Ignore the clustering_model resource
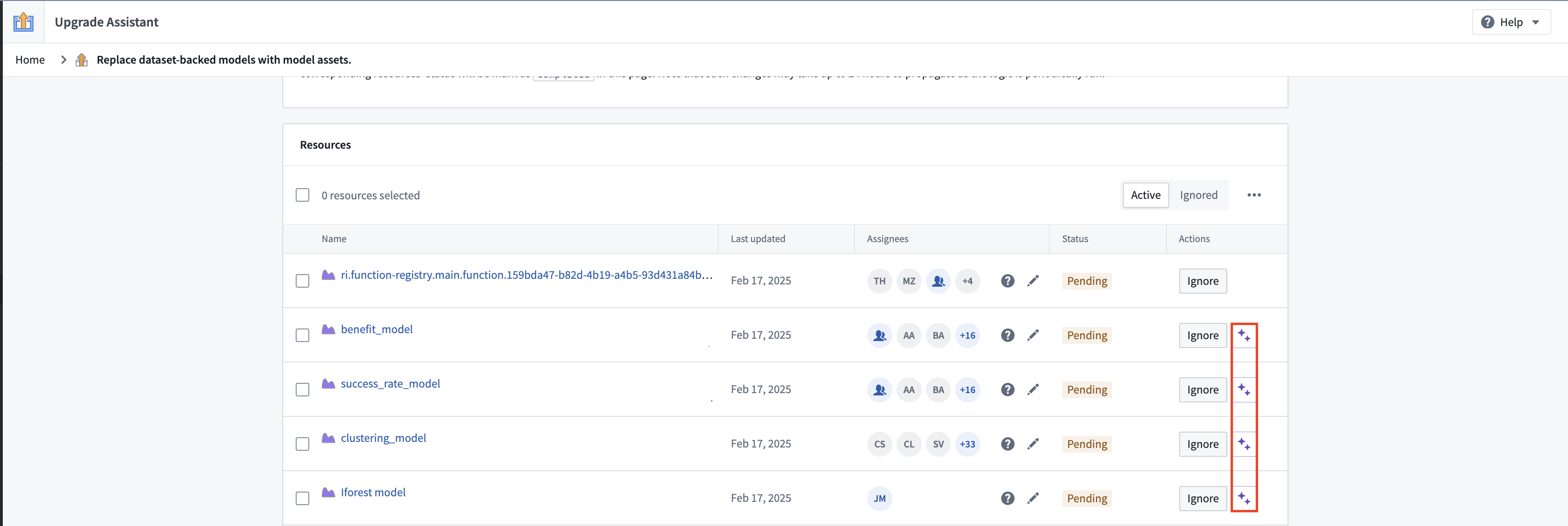The image size is (1568, 526). coord(1203,445)
